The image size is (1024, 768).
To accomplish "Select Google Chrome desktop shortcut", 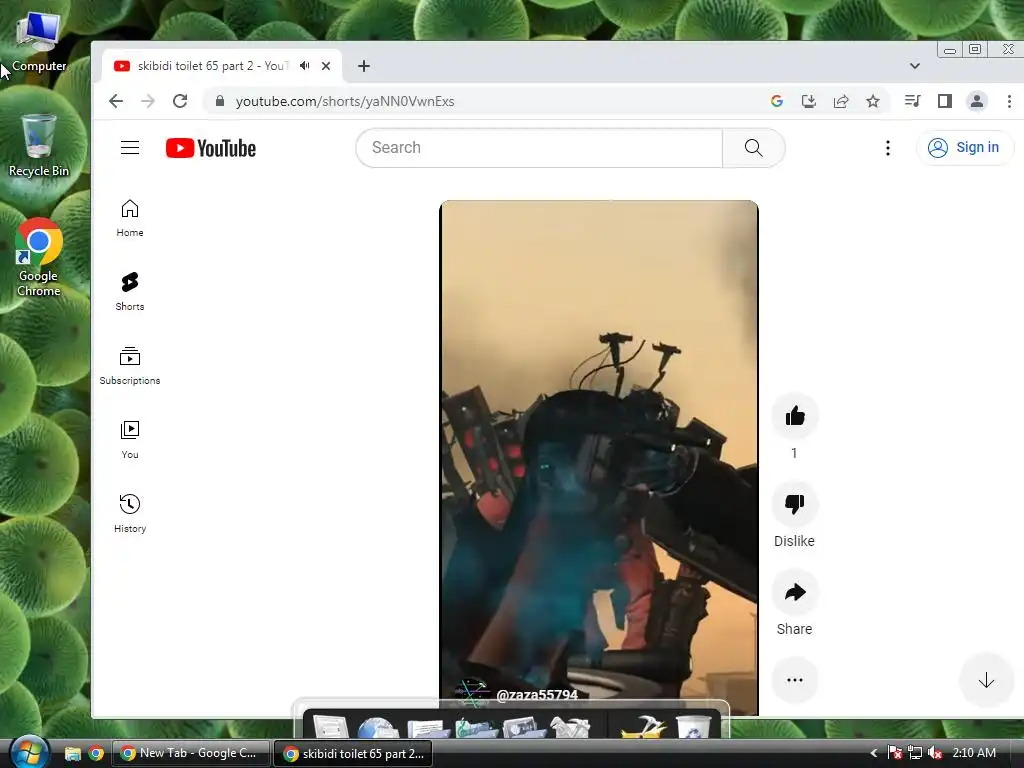I will (39, 257).
